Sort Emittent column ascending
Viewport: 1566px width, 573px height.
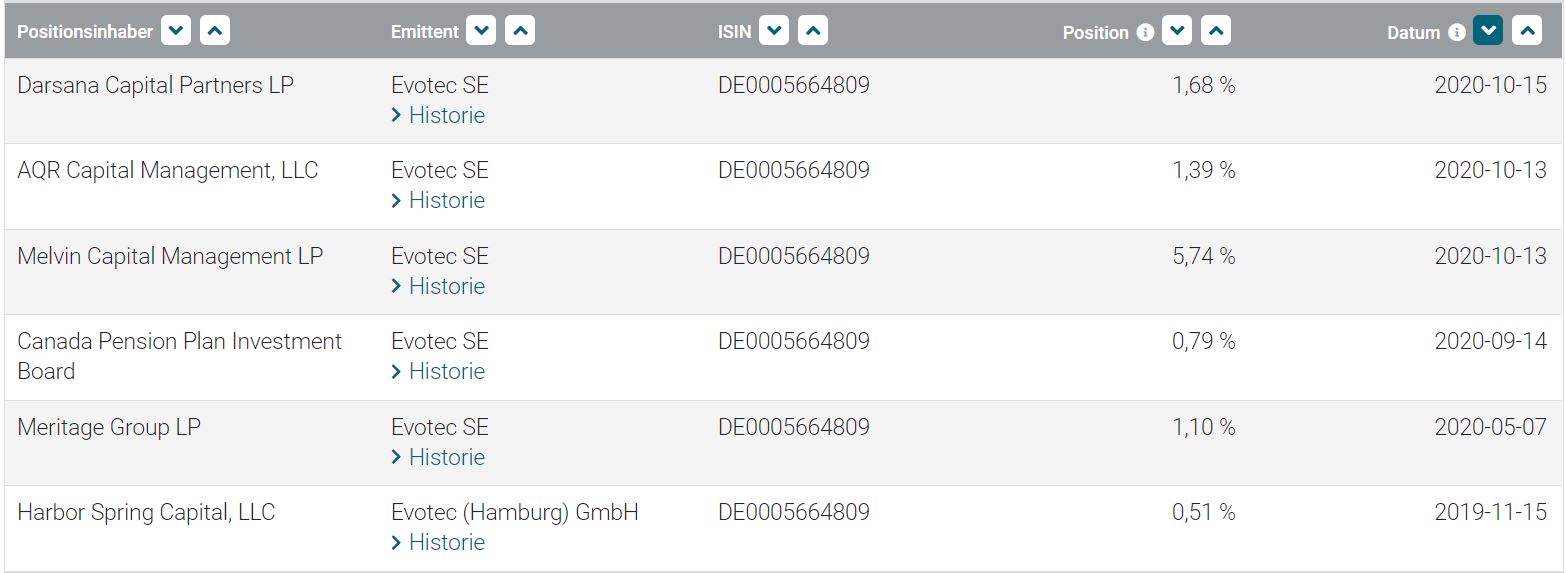(x=520, y=31)
